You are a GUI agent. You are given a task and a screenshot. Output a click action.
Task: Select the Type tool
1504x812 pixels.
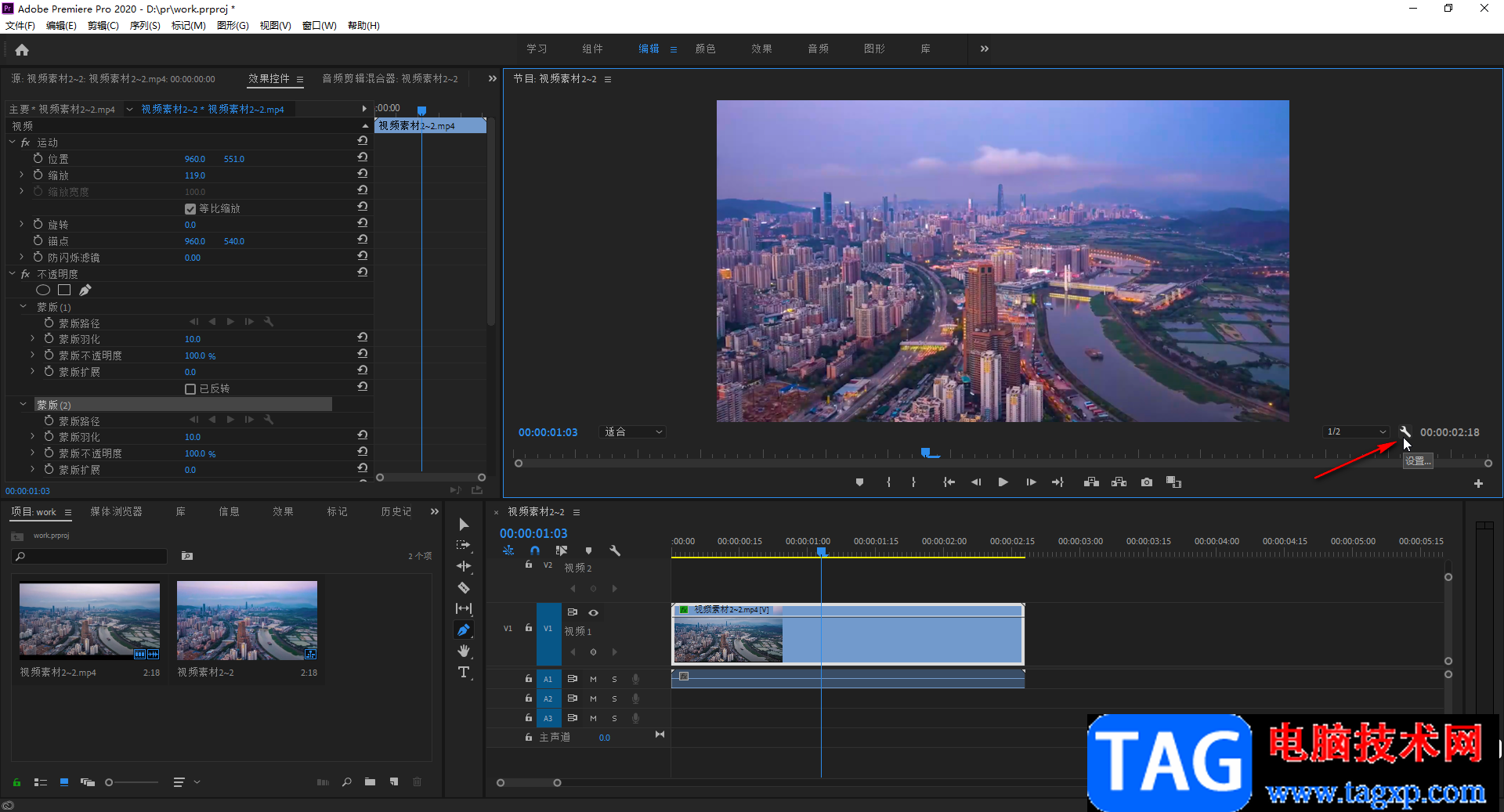[464, 672]
